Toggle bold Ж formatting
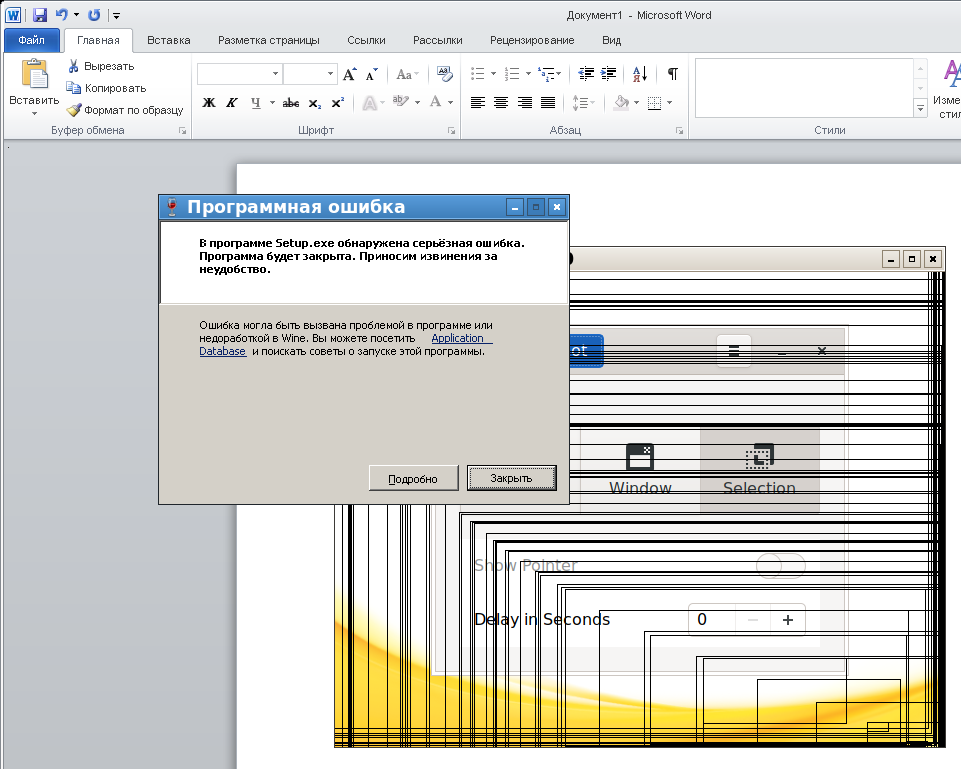Viewport: 961px width, 769px height. point(209,103)
